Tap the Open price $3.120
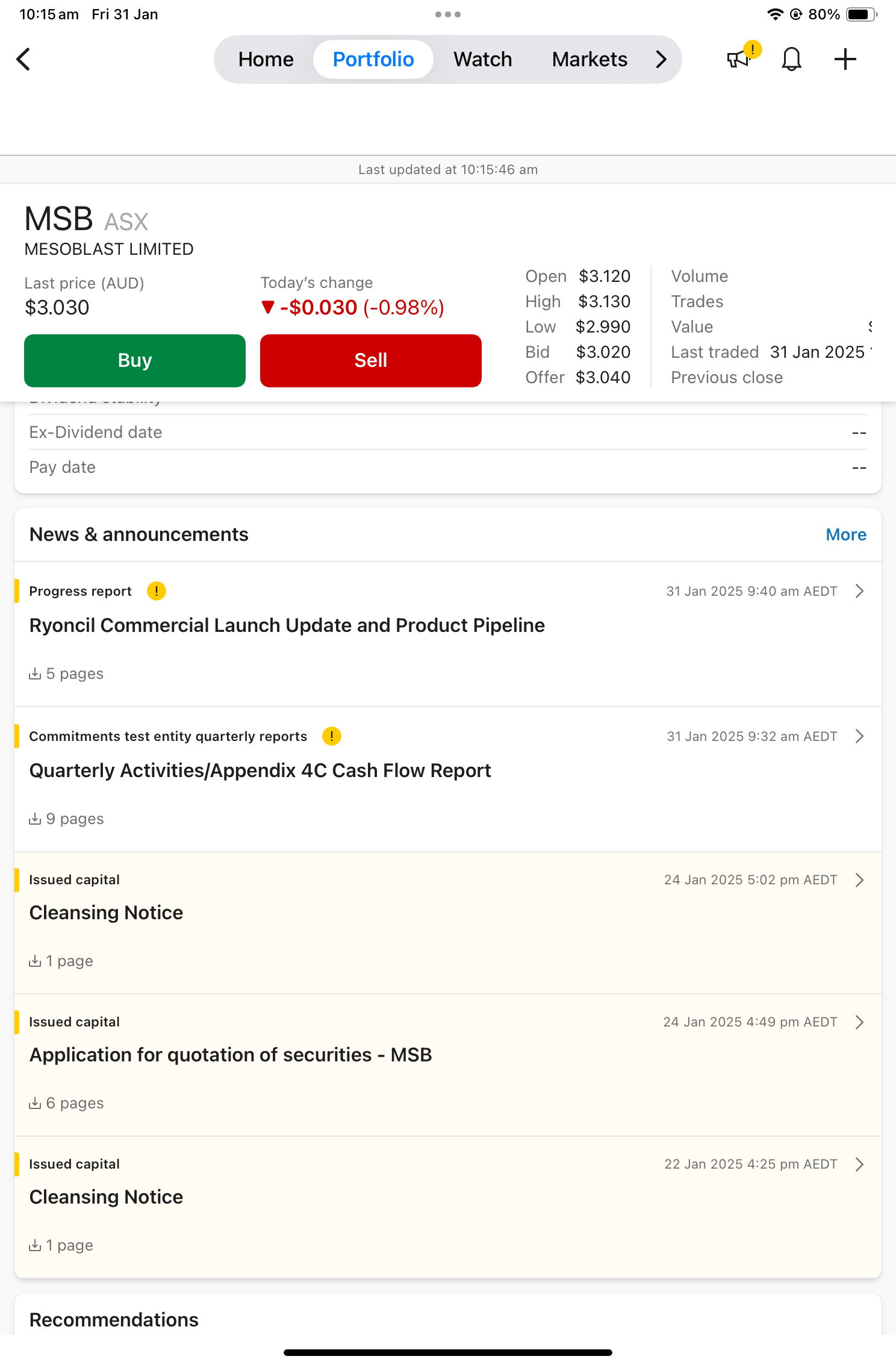Viewport: 896px width, 1365px height. (x=605, y=276)
